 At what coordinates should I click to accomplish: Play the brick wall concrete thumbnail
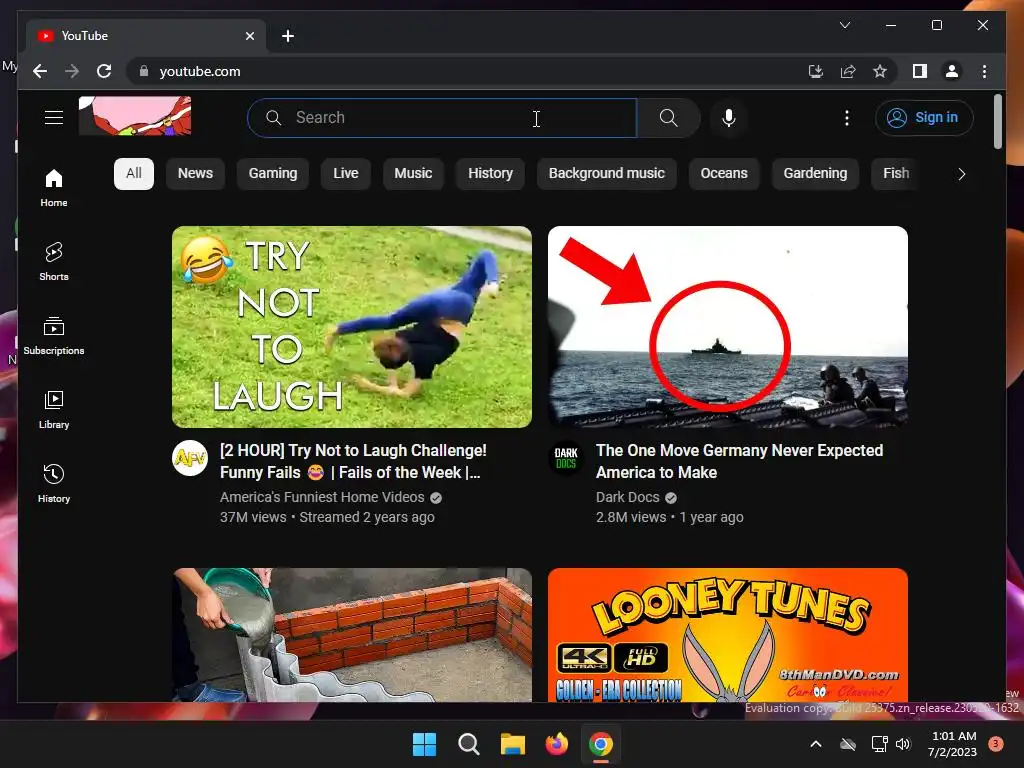pos(351,635)
